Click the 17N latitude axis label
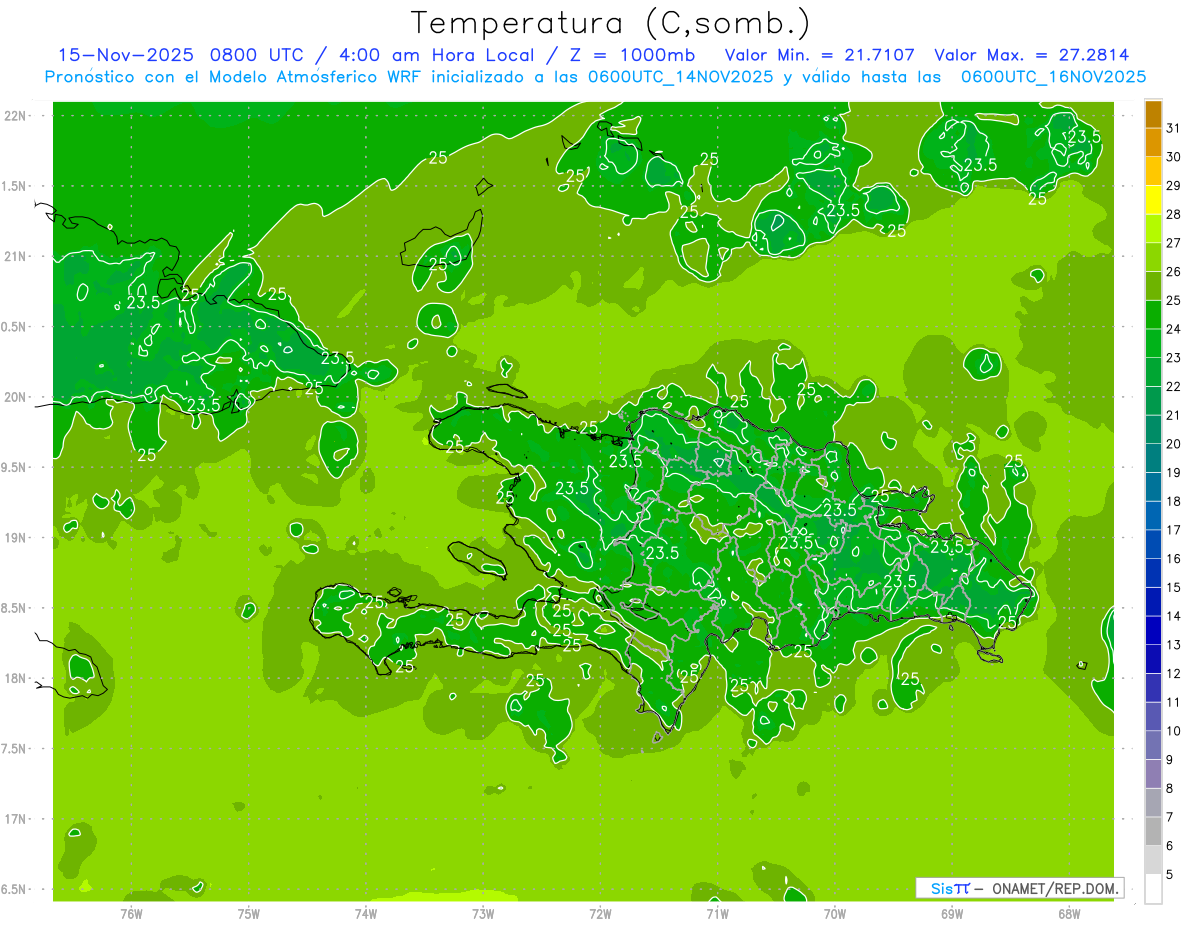 pos(15,819)
